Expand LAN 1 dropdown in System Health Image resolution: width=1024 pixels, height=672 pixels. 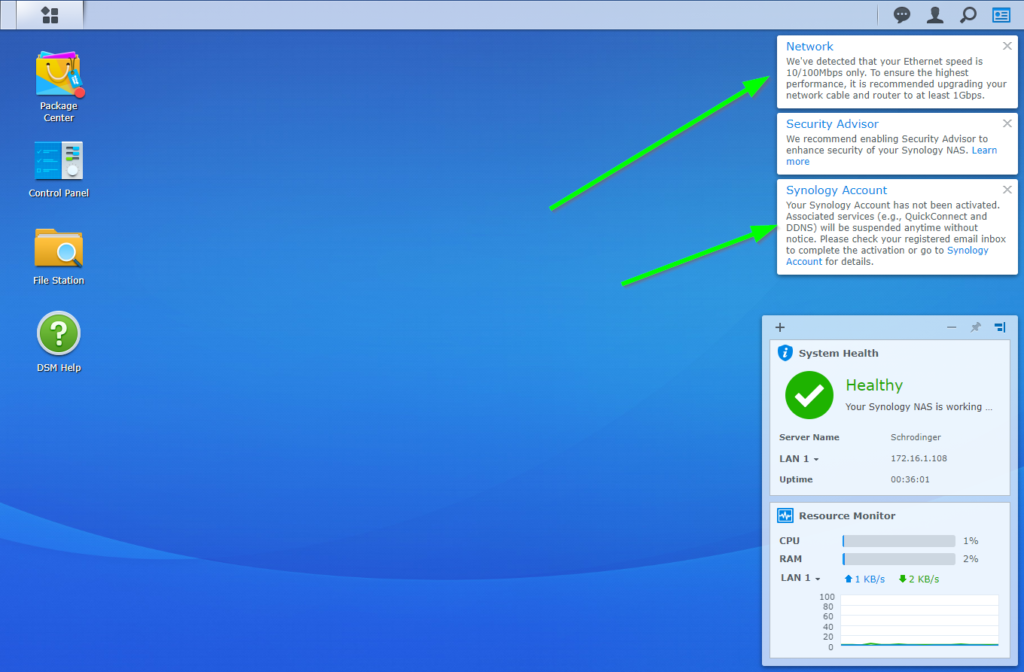pos(799,458)
